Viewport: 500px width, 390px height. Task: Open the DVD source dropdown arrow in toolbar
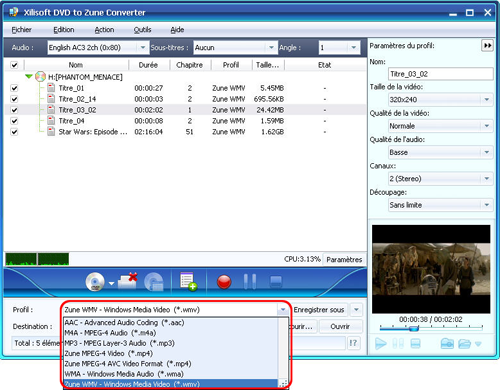click(111, 283)
